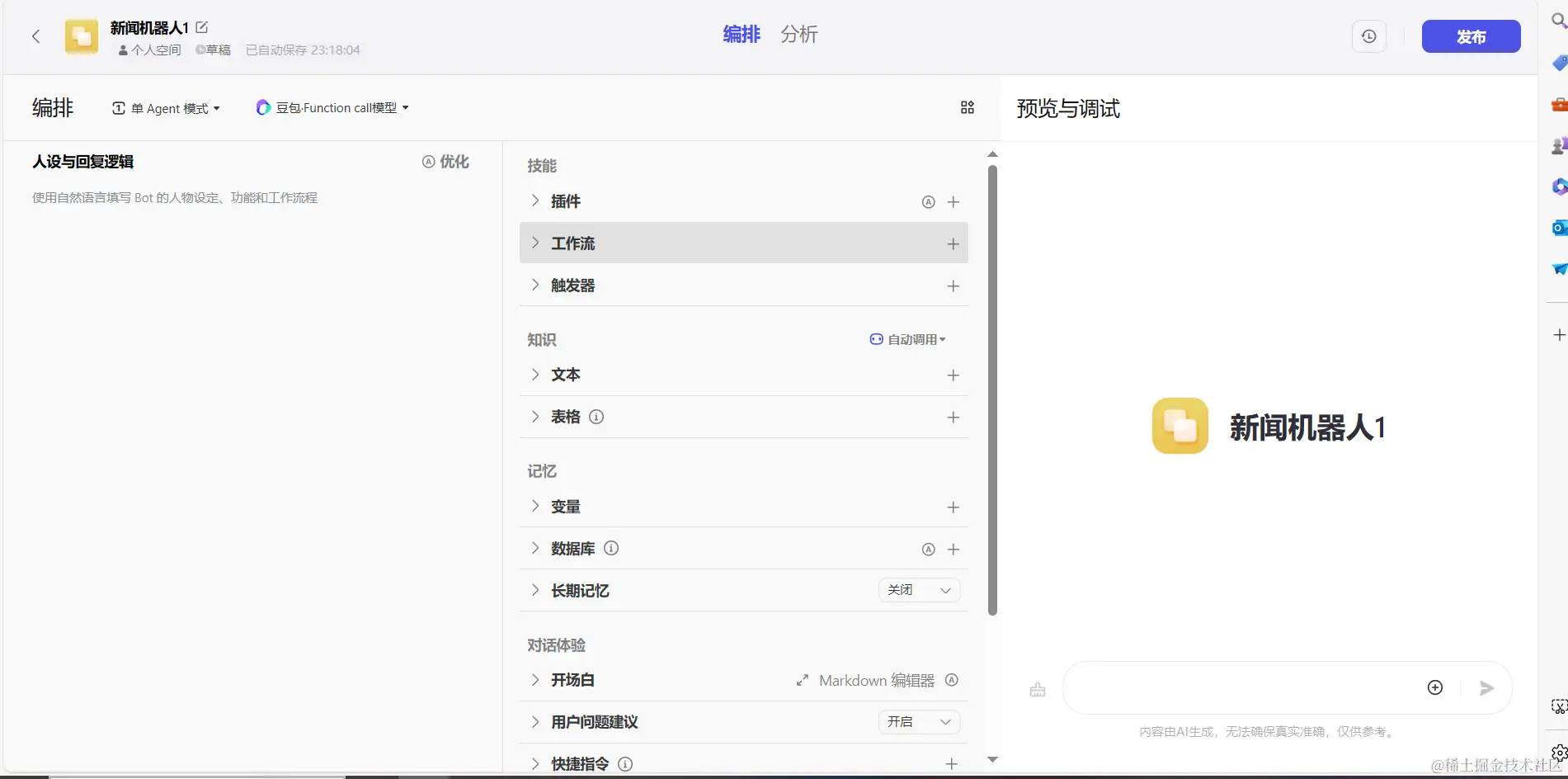The height and width of the screenshot is (779, 1568).
Task: Go back using the left arrow icon
Action: pyautogui.click(x=35, y=36)
